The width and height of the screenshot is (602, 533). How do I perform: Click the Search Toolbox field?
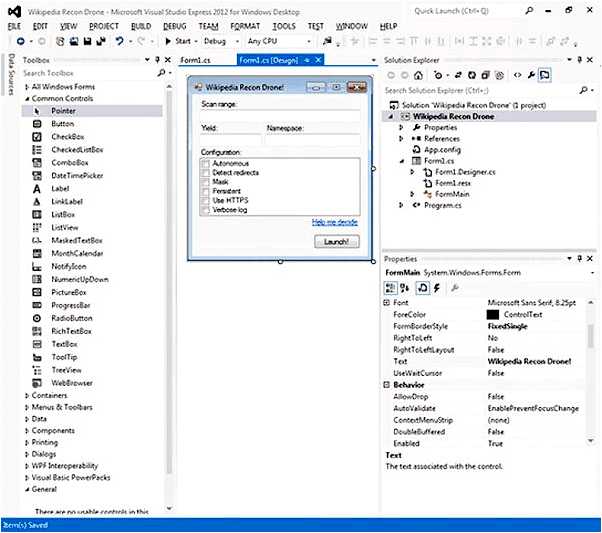(x=91, y=73)
